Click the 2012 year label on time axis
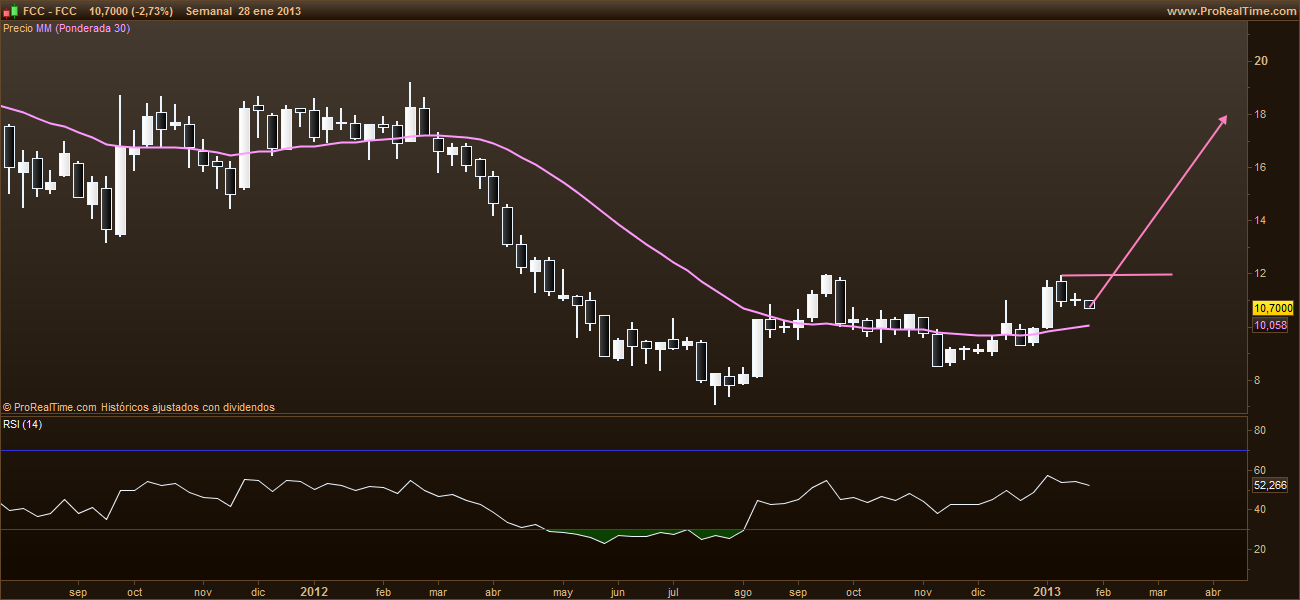1300x600 pixels. [315, 591]
